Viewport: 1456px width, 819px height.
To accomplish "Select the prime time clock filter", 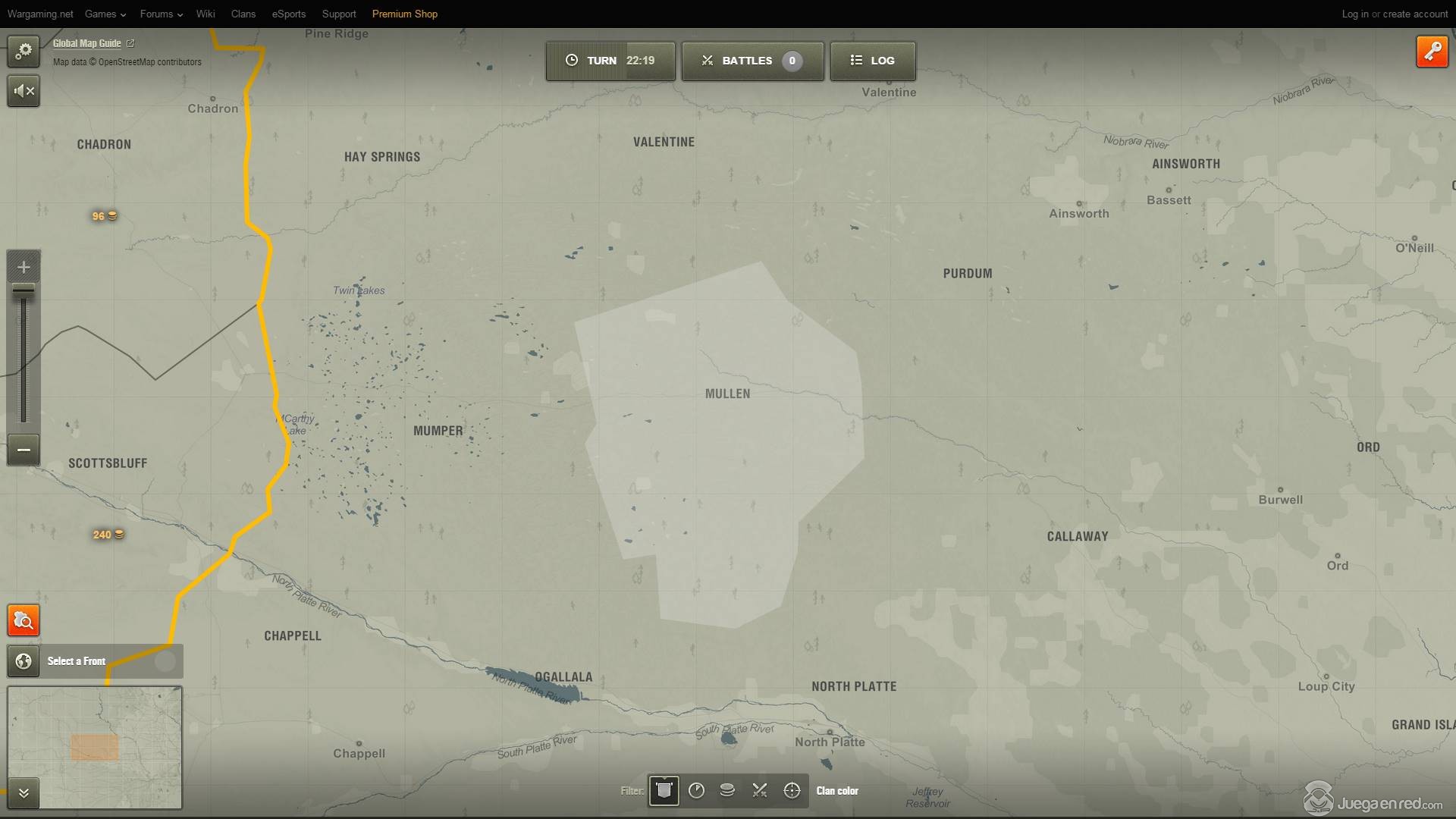I will point(696,790).
